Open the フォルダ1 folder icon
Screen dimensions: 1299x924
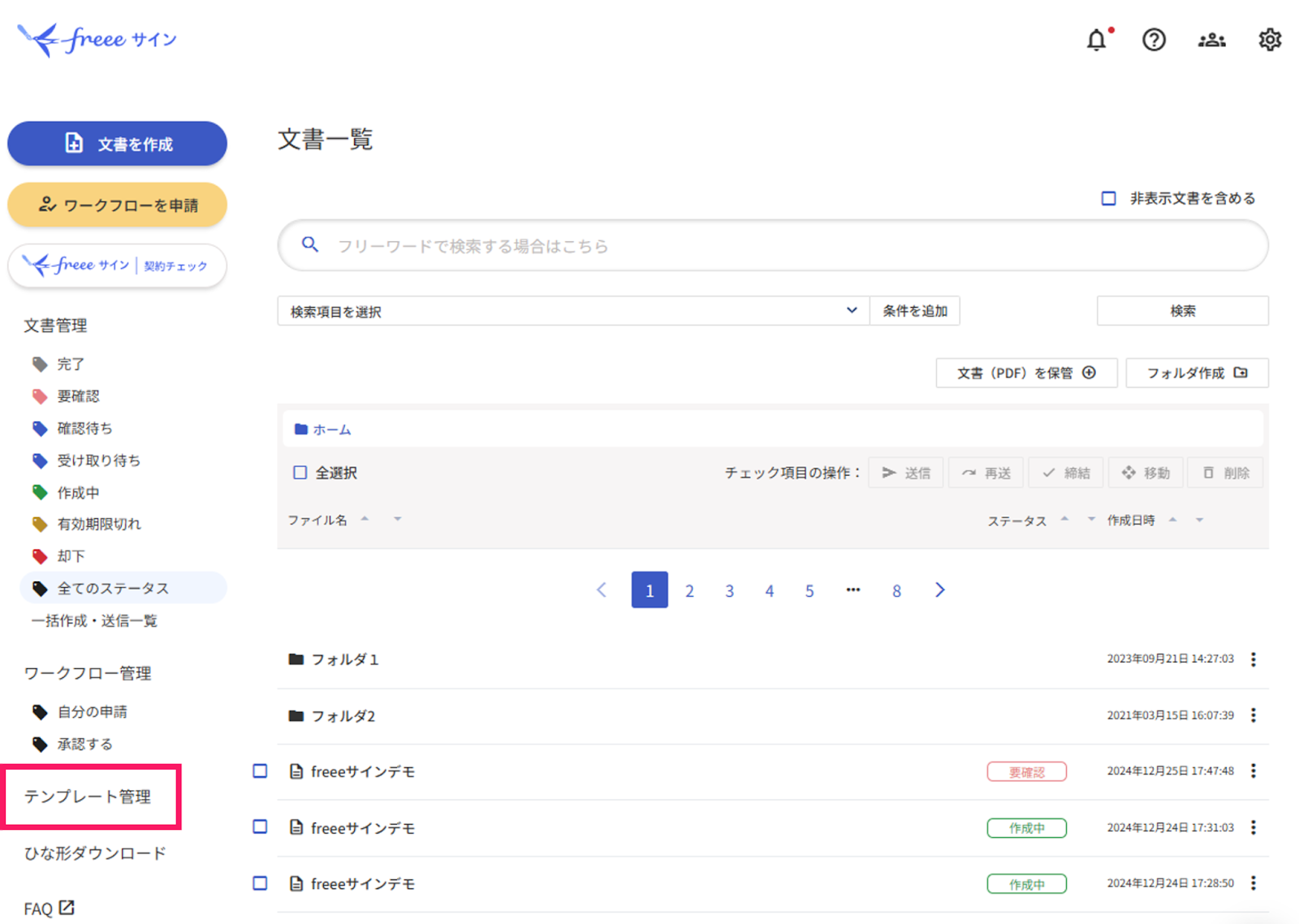pyautogui.click(x=296, y=659)
